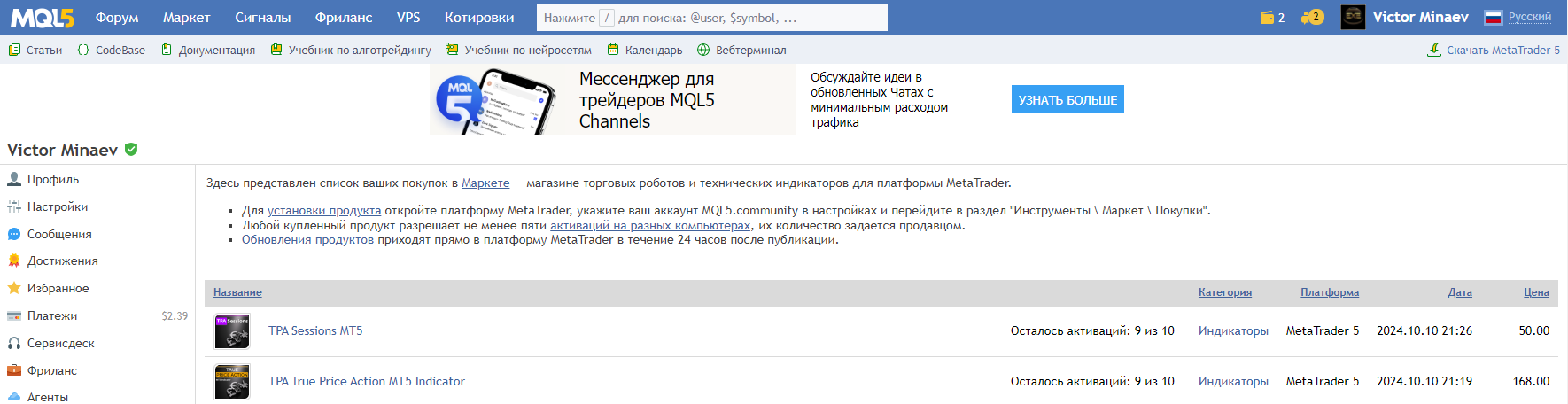Open Достижения in sidebar

click(63, 260)
